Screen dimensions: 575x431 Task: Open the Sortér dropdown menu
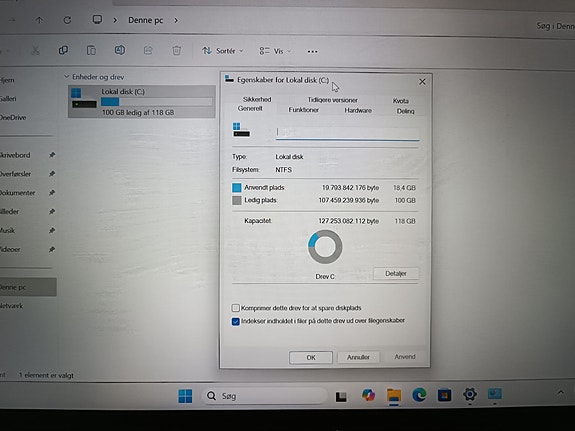(x=222, y=51)
